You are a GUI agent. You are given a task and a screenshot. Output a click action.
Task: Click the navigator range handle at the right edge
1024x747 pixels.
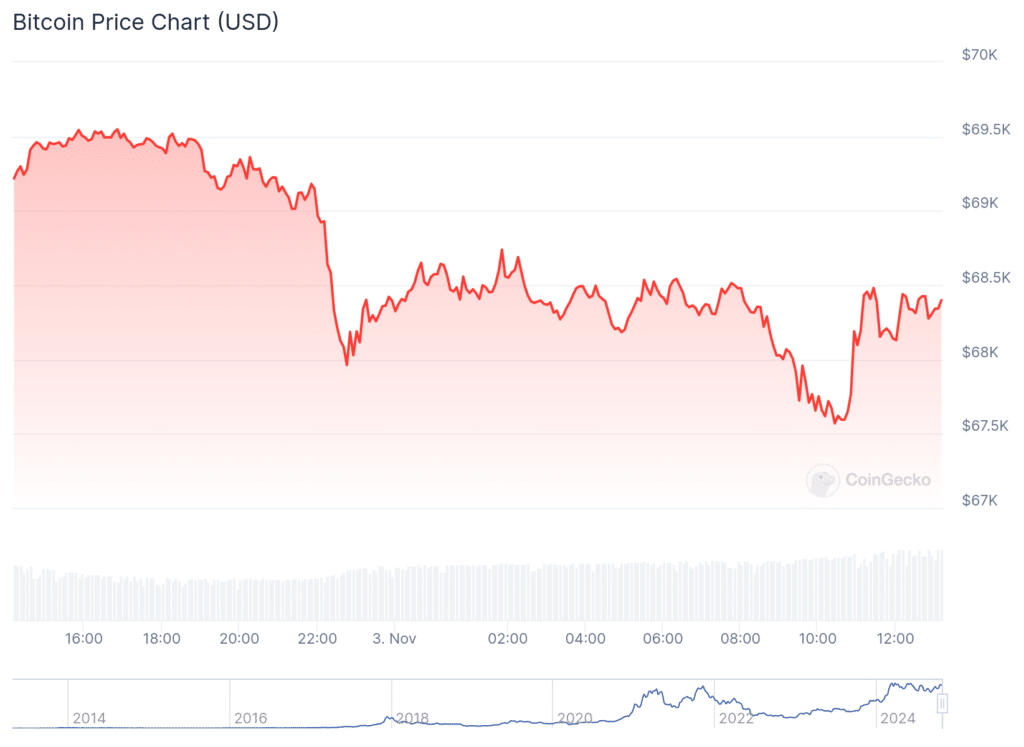941,704
